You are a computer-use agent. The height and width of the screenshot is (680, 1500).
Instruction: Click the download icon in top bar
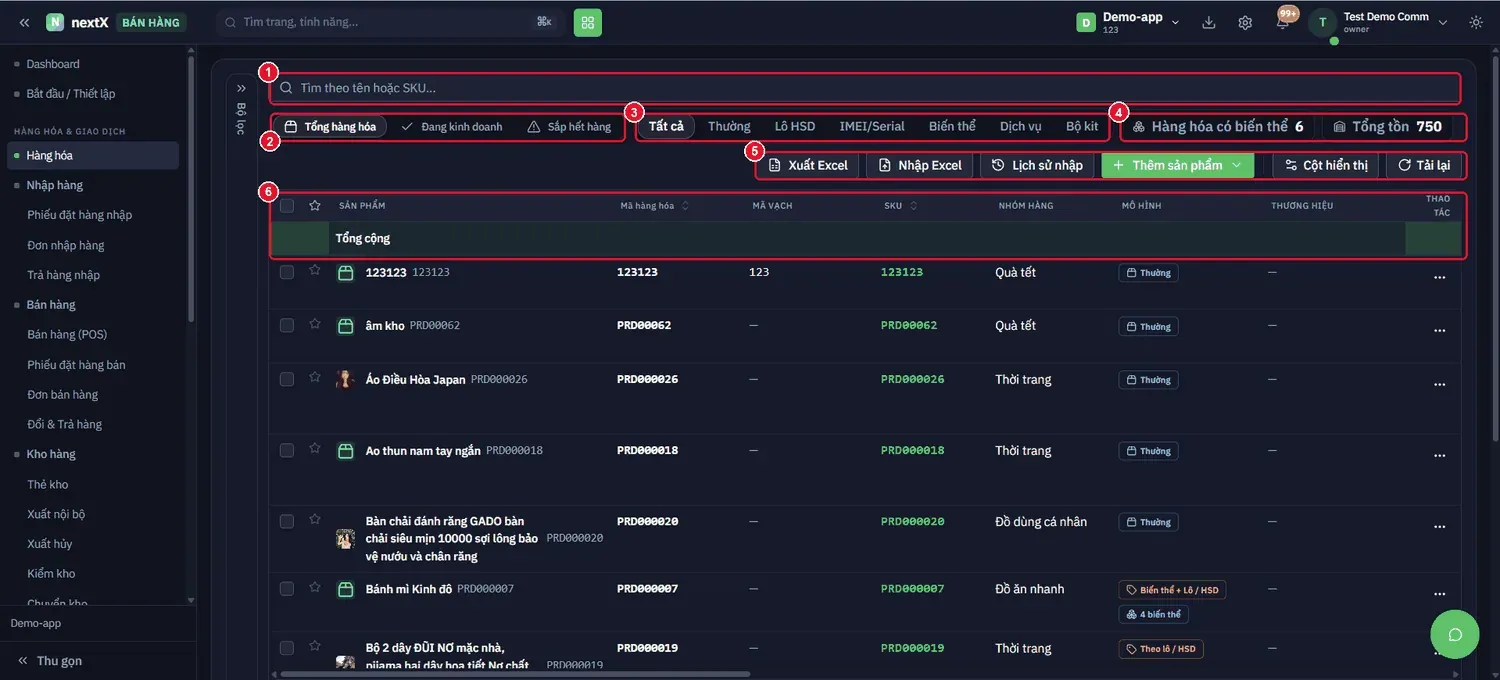click(x=1209, y=22)
